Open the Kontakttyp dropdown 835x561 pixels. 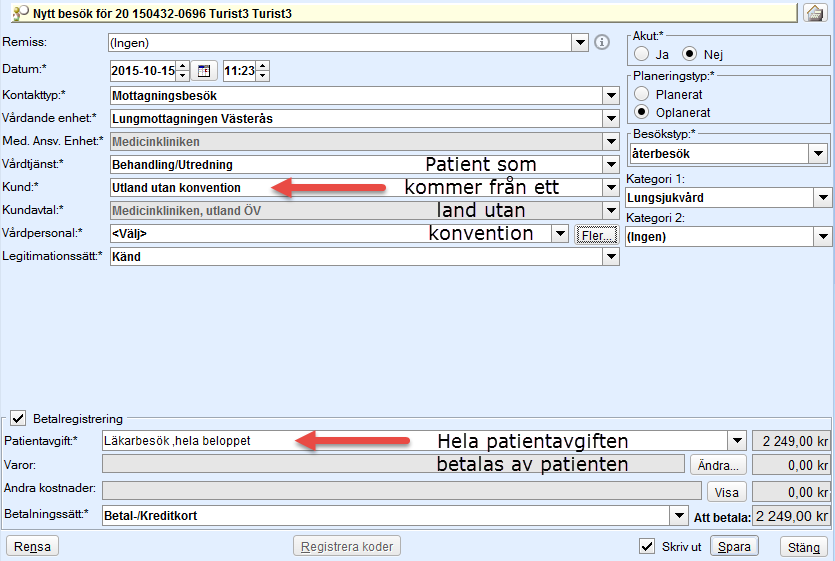[x=611, y=96]
